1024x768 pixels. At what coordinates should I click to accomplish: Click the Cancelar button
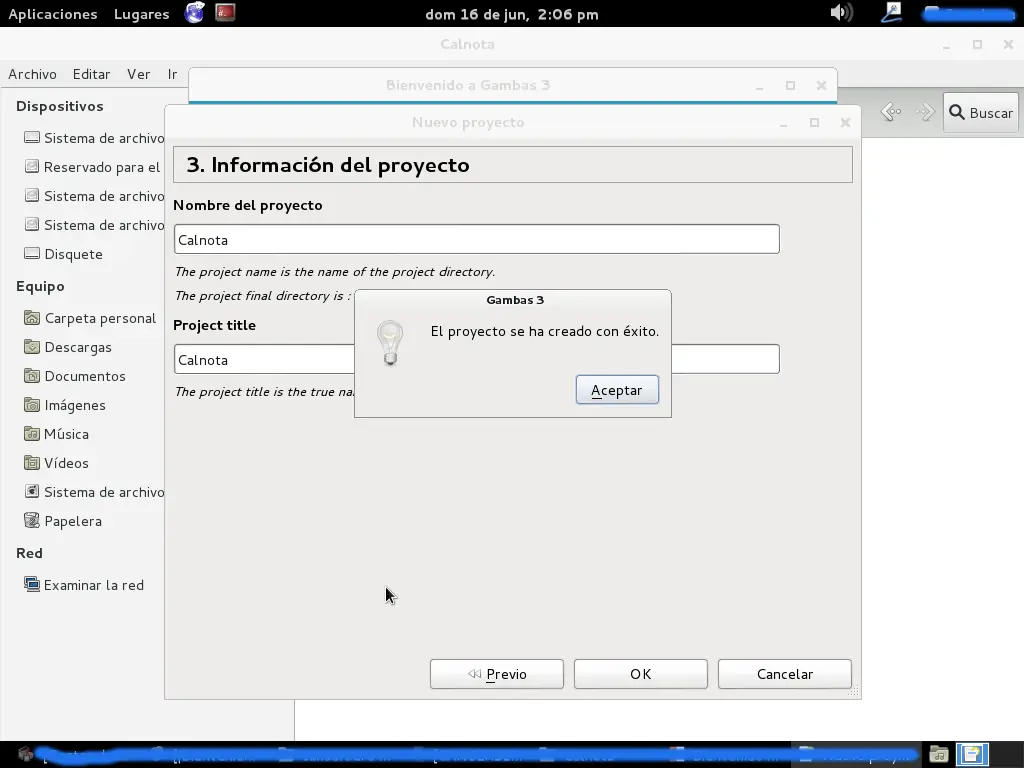(784, 674)
